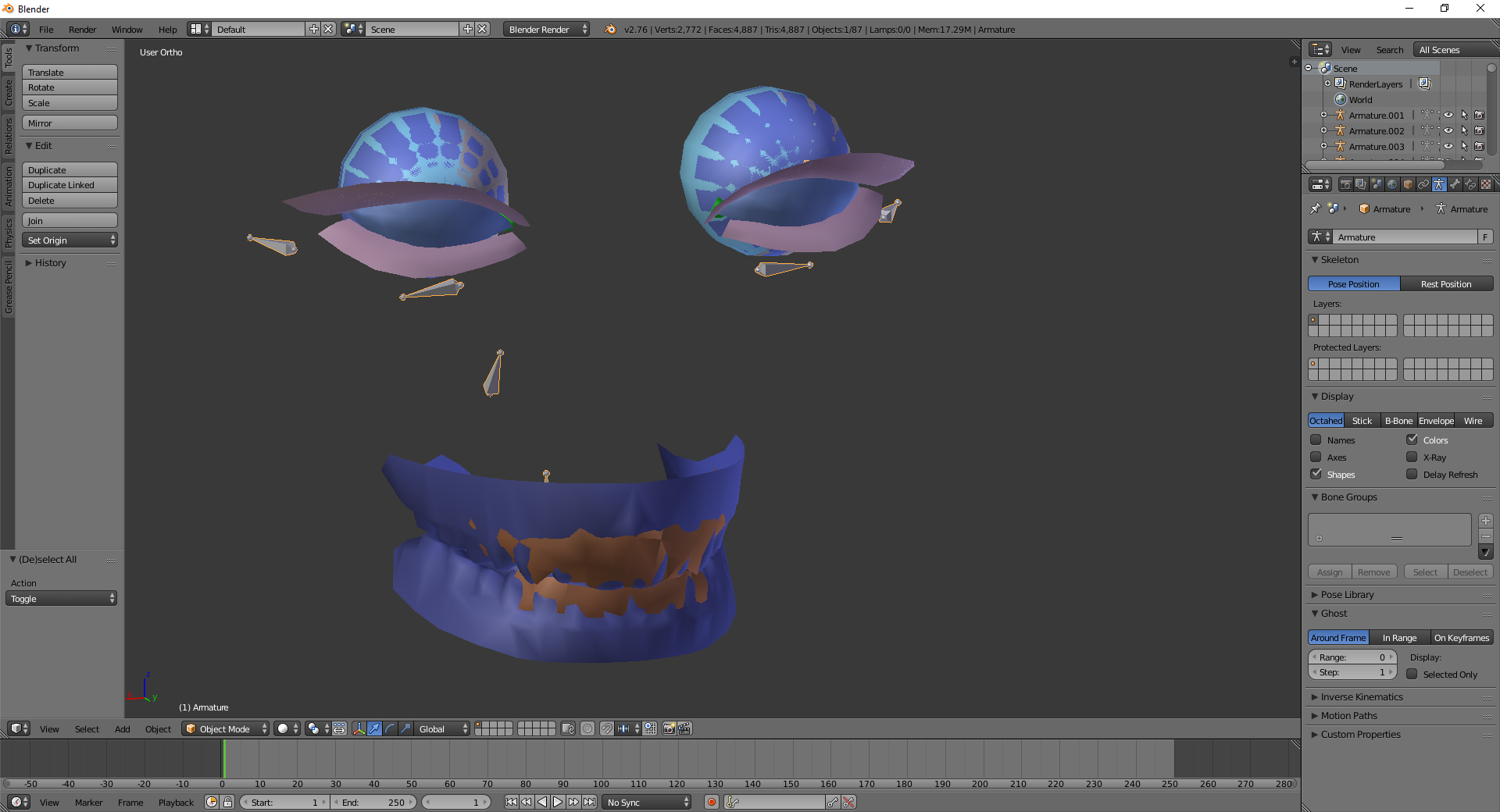Screen dimensions: 1500x812
Task: Open the Blender Render engine dropdown
Action: pos(546,29)
